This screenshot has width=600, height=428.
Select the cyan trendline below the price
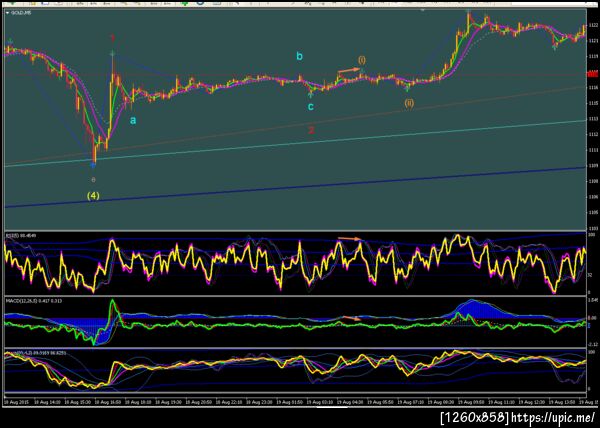[x=295, y=143]
